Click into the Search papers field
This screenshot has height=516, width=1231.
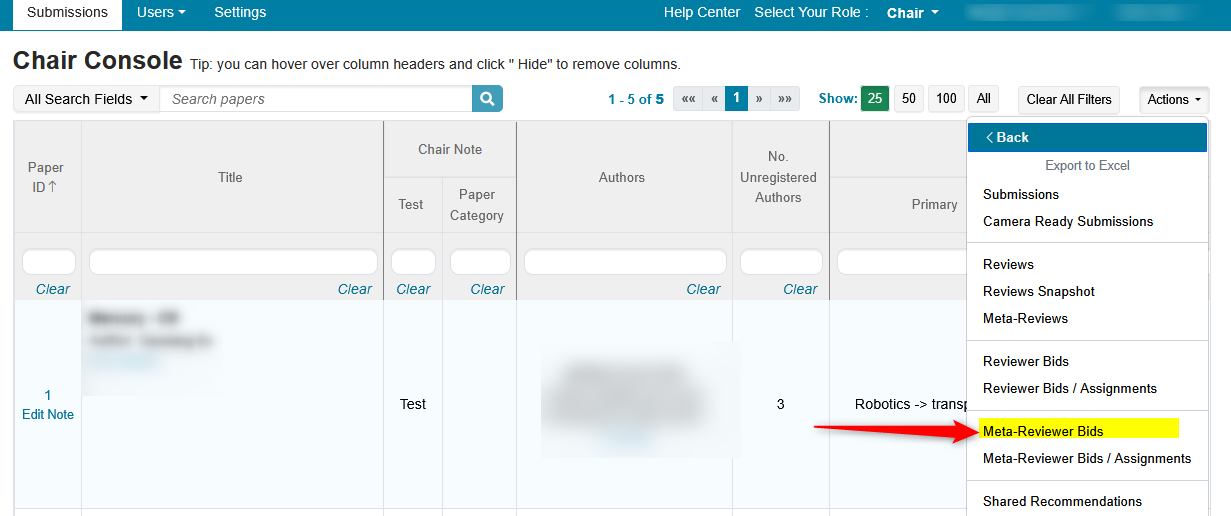315,99
